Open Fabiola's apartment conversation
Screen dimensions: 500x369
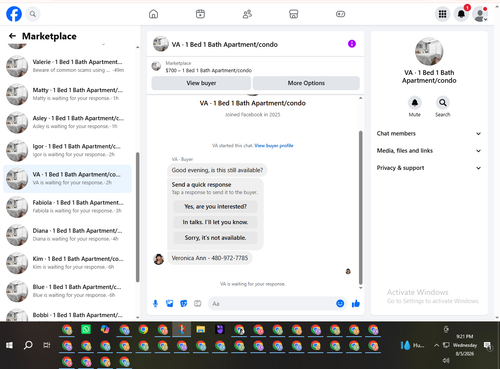(x=67, y=207)
